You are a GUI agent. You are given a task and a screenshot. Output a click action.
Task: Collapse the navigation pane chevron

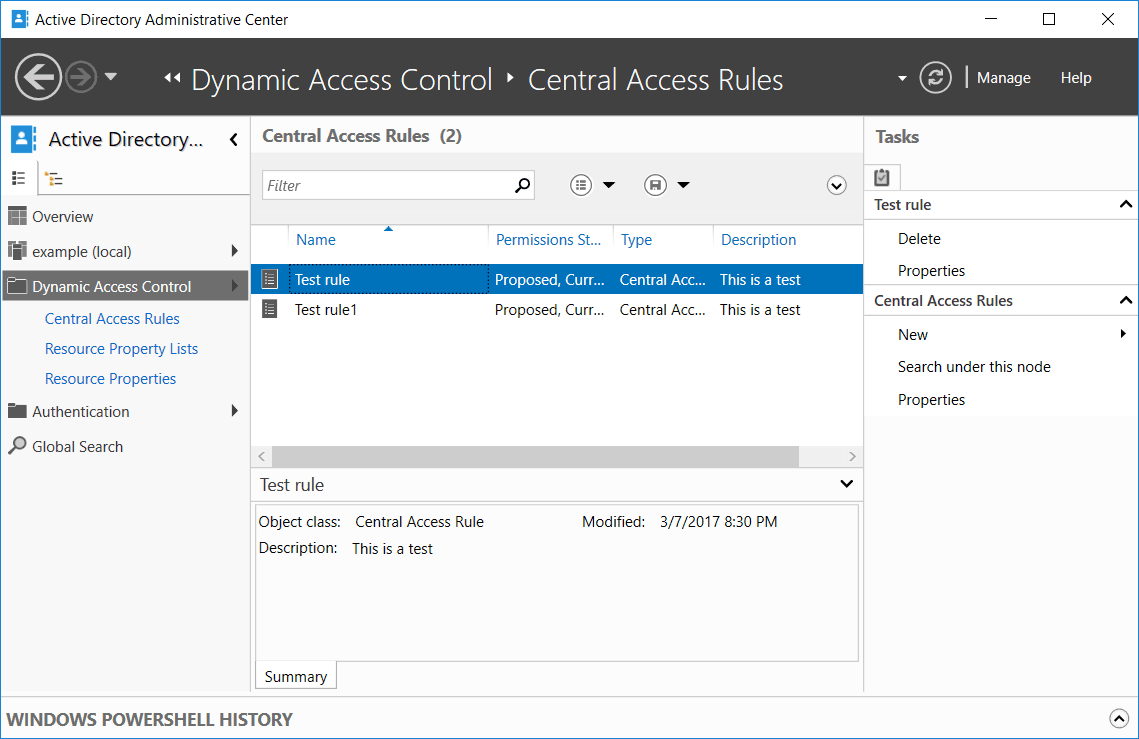(x=233, y=140)
